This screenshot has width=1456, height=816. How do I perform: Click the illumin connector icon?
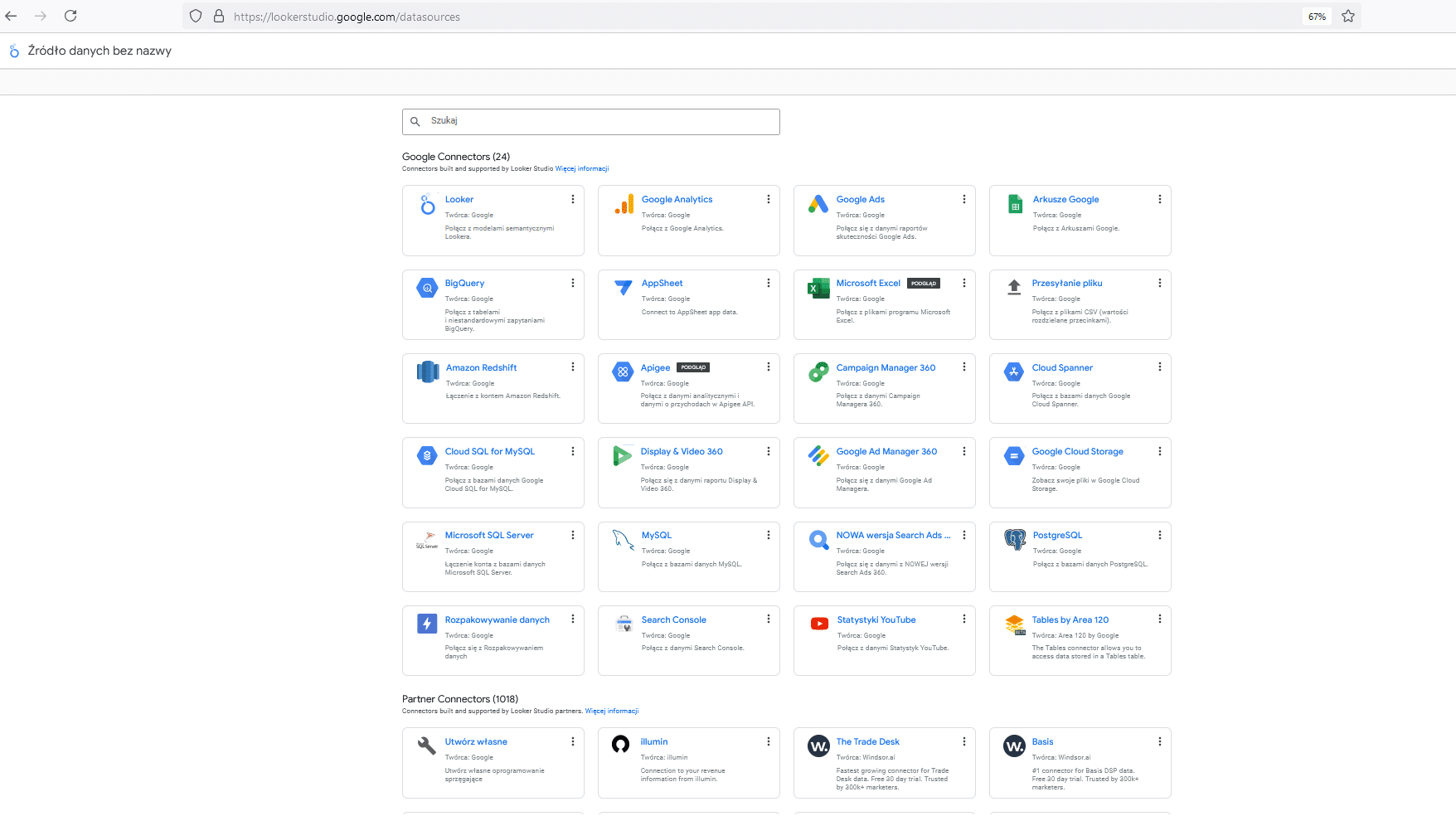620,745
